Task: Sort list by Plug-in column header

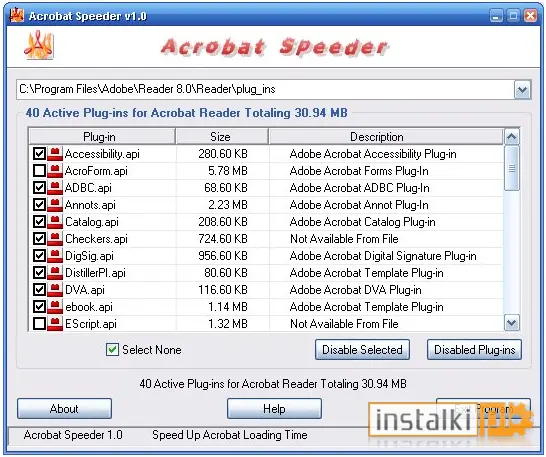Action: click(x=101, y=137)
